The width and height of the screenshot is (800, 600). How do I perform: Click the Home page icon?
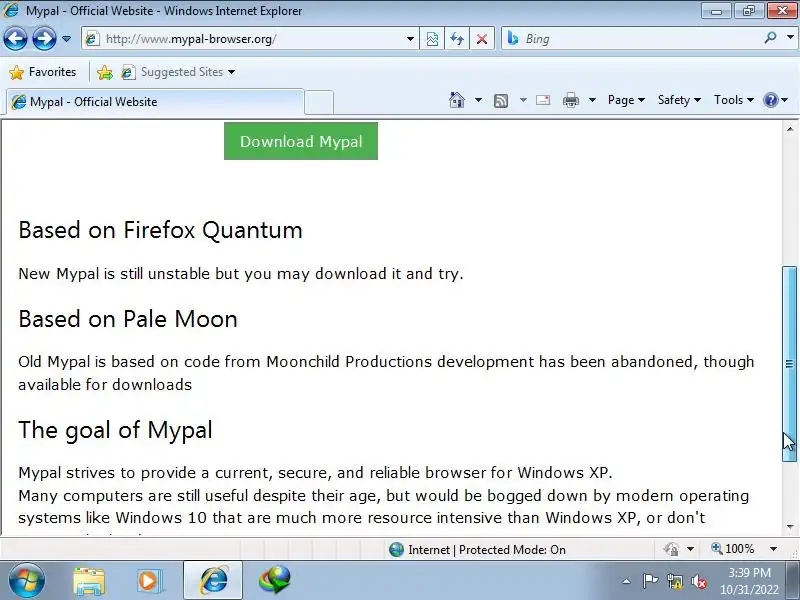457,100
